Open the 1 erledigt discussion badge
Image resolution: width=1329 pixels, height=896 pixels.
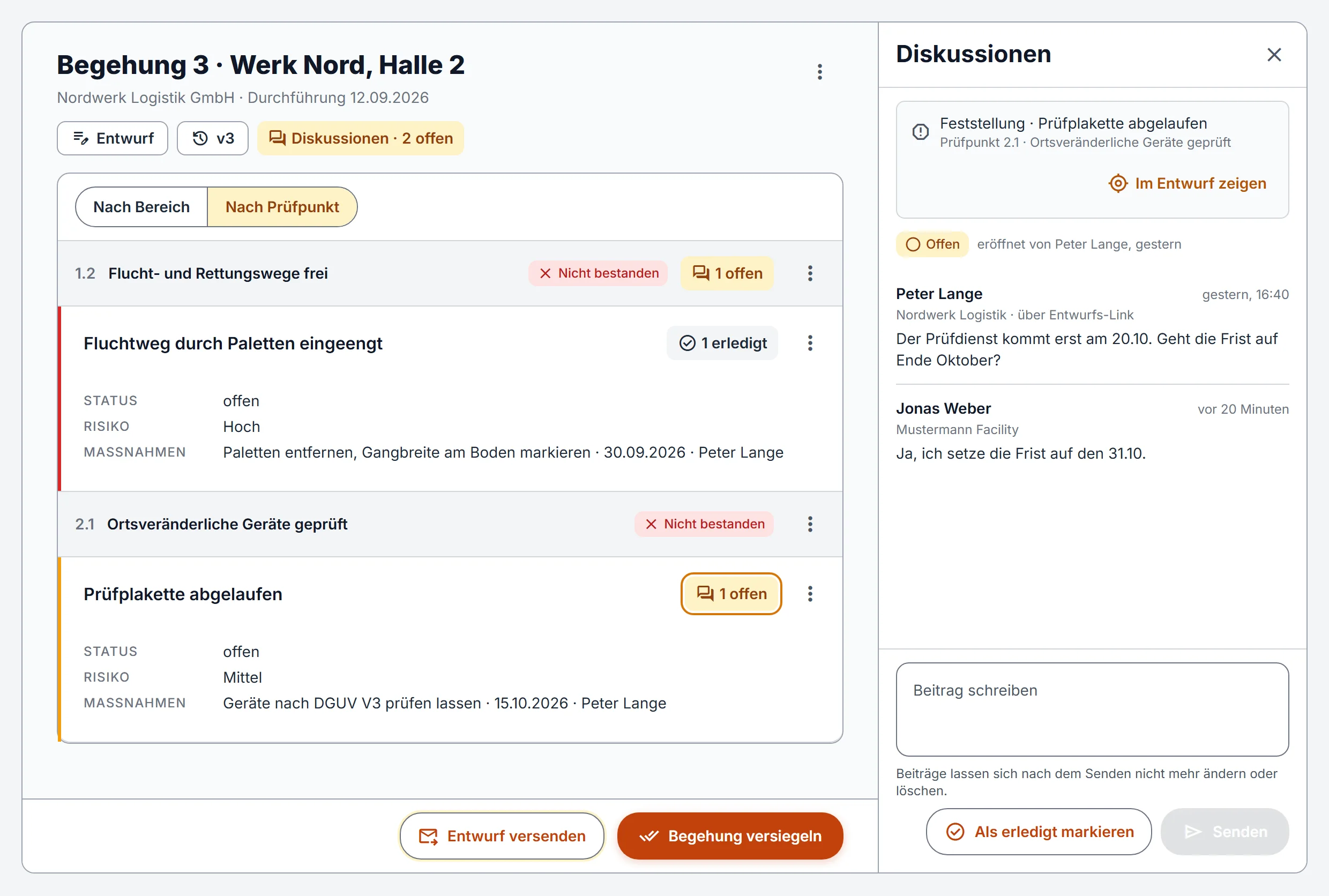tap(722, 343)
